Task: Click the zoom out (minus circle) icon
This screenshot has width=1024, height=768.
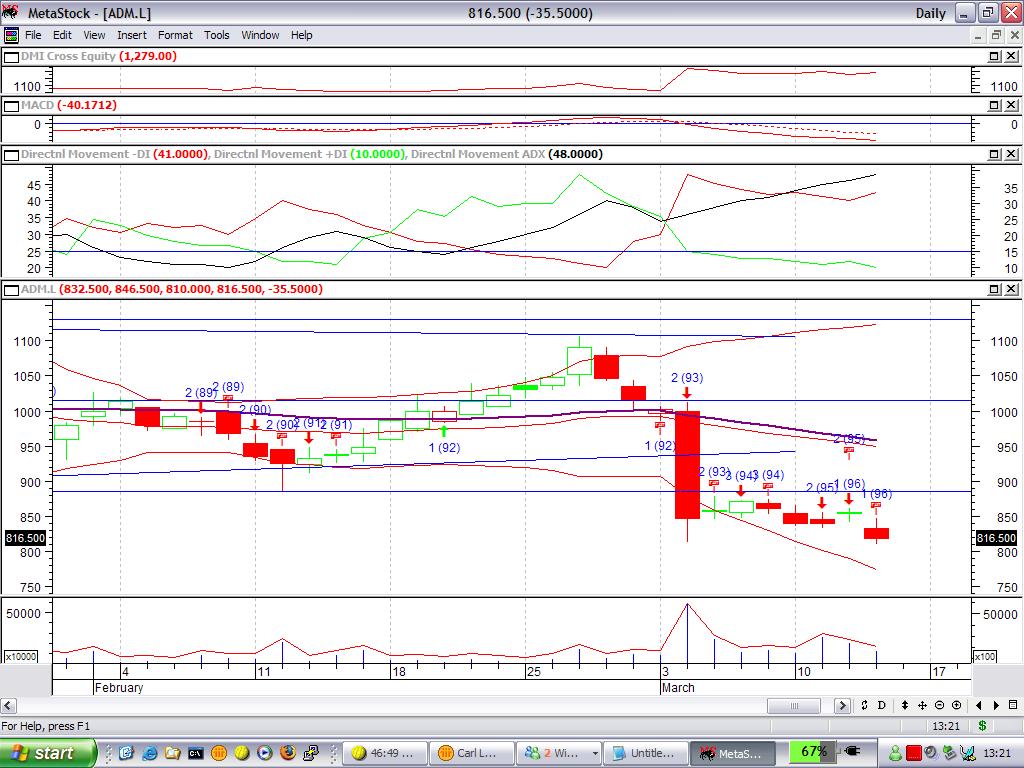Action: point(939,705)
